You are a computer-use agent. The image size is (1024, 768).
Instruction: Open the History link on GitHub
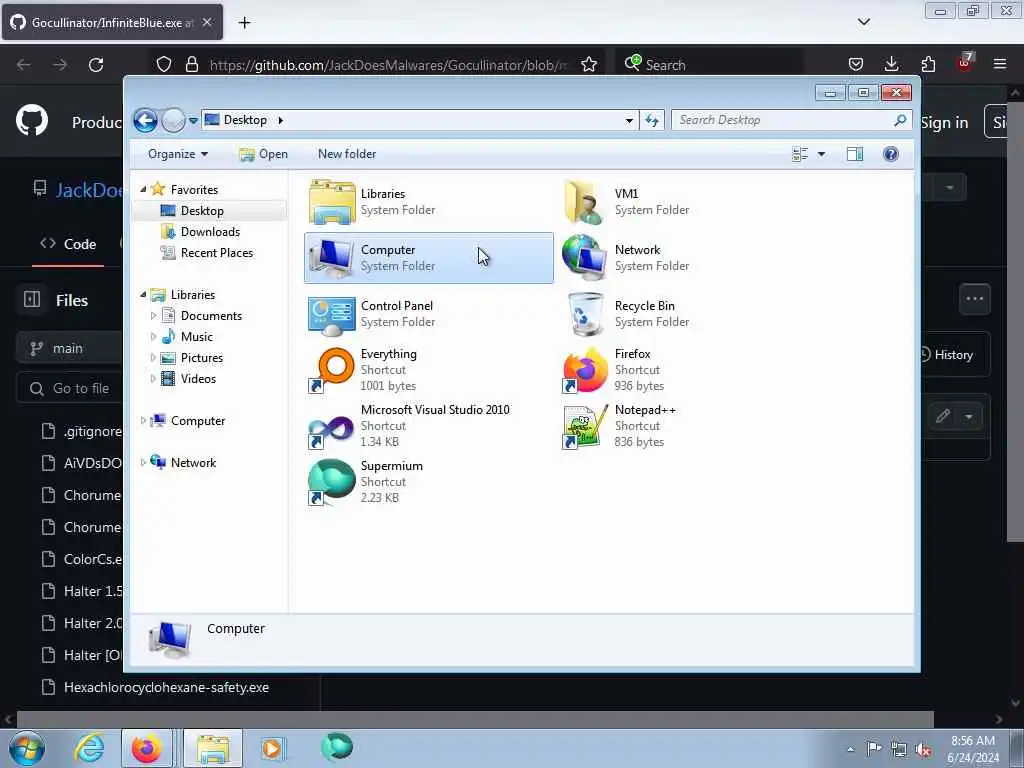click(947, 355)
